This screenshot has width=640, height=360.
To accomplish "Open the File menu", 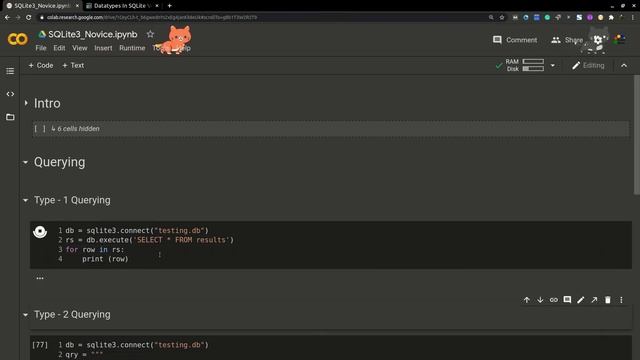I will coord(41,48).
